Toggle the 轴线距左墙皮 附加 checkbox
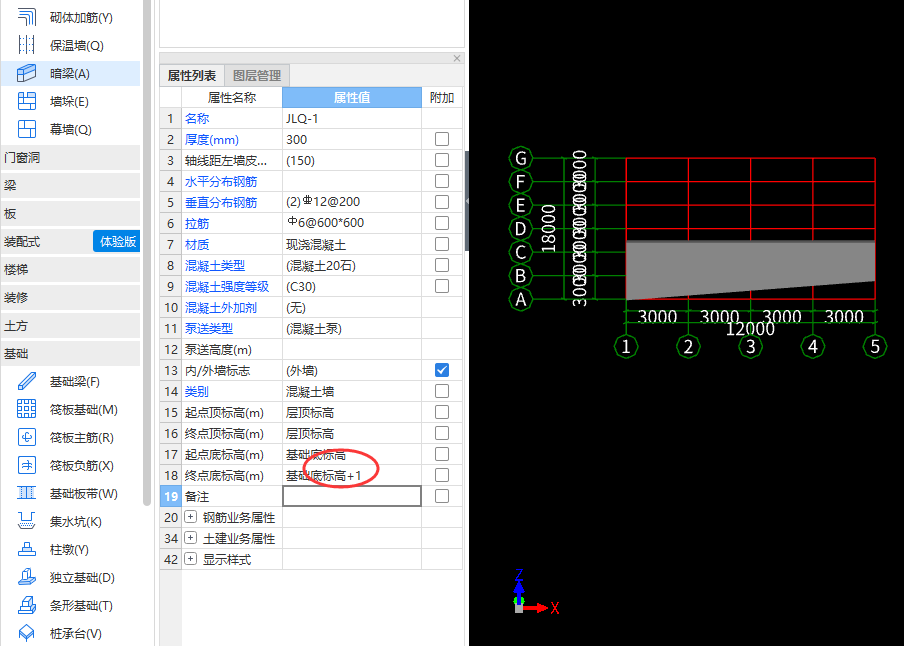The width and height of the screenshot is (904, 646). coord(442,160)
